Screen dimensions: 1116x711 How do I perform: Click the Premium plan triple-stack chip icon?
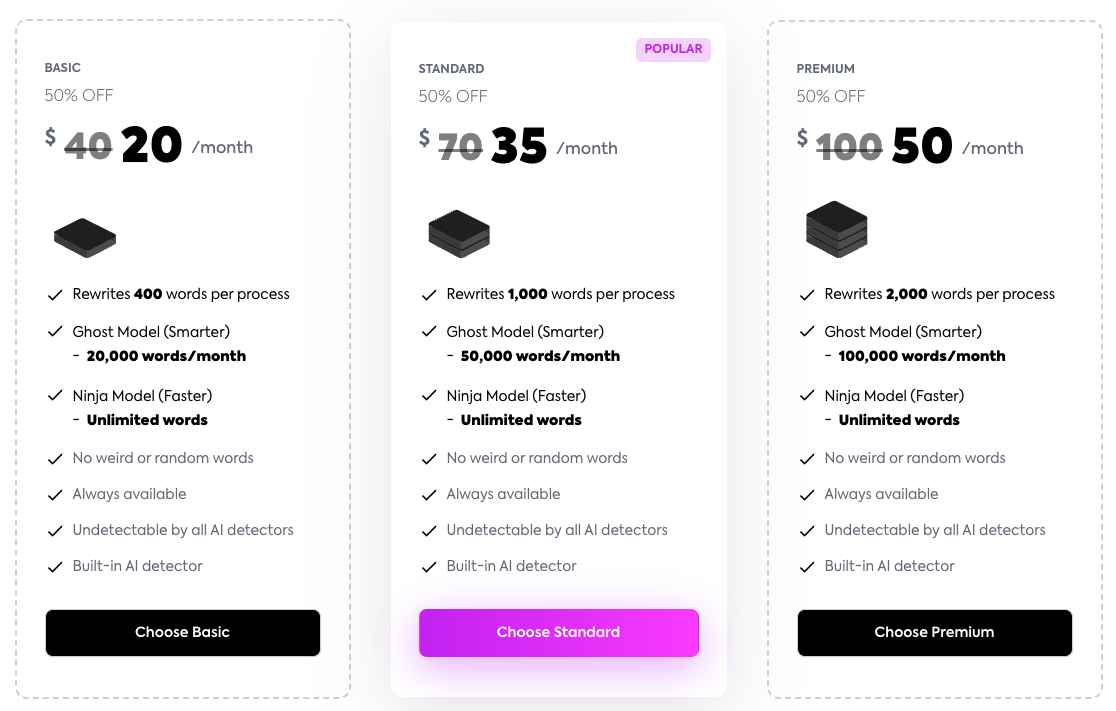pyautogui.click(x=836, y=229)
